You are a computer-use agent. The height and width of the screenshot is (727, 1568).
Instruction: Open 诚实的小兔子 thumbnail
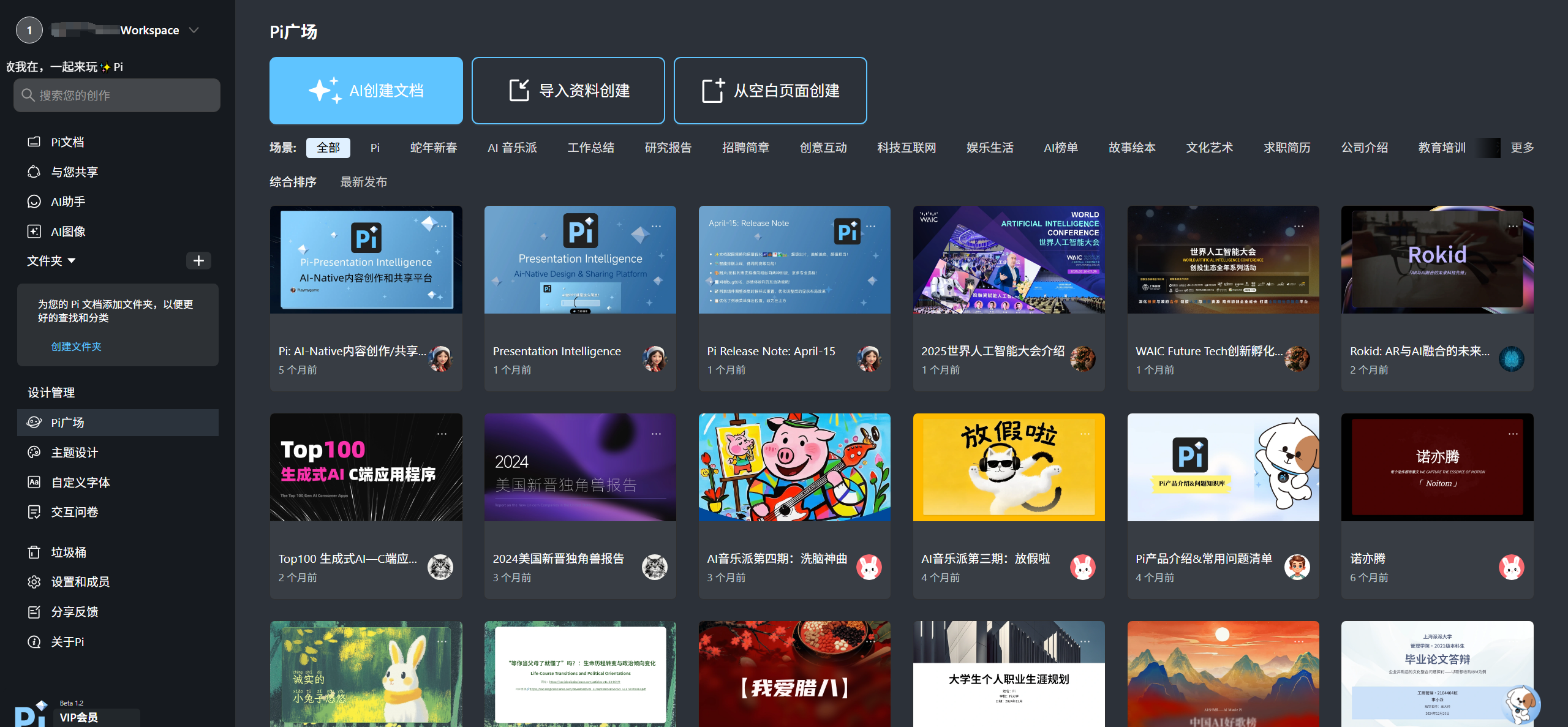coord(366,674)
